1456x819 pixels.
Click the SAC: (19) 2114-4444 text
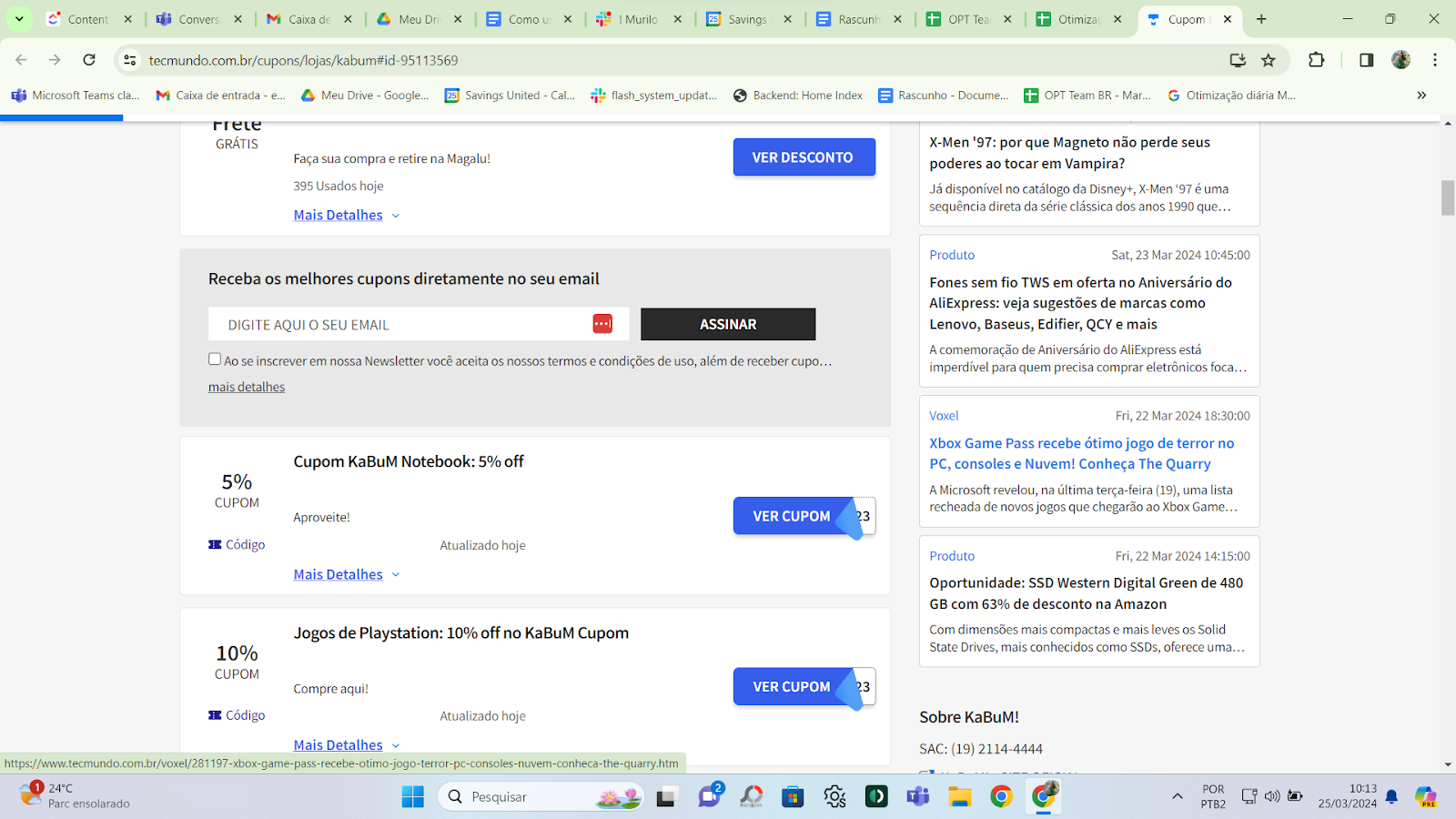981,749
